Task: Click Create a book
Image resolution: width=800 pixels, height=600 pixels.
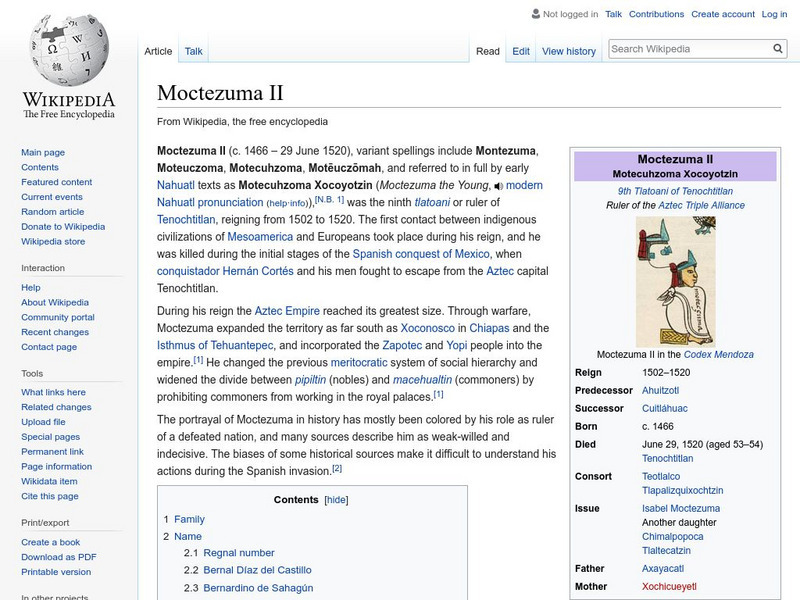Action: 51,542
